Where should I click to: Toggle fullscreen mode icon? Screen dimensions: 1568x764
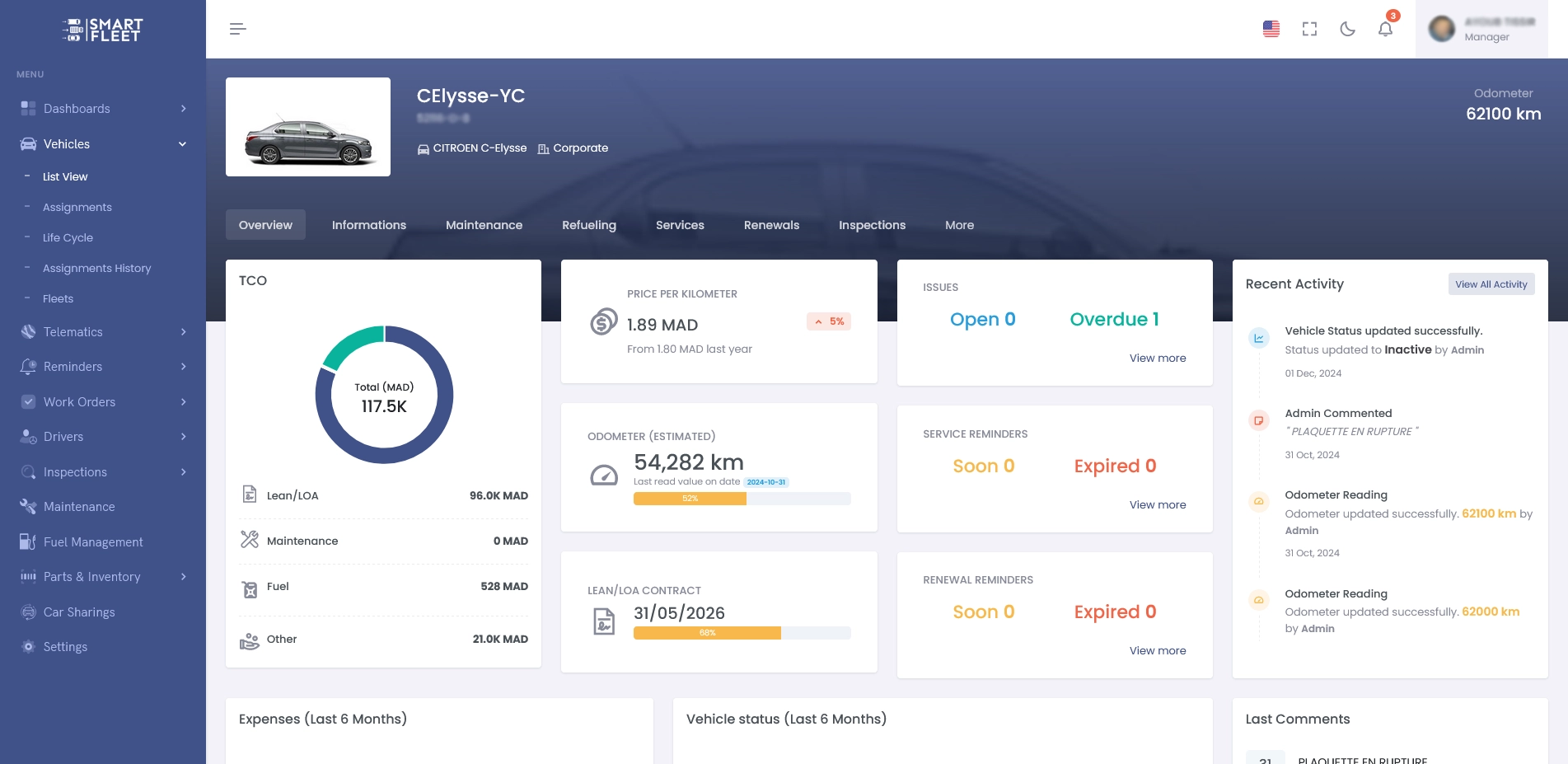[1309, 29]
